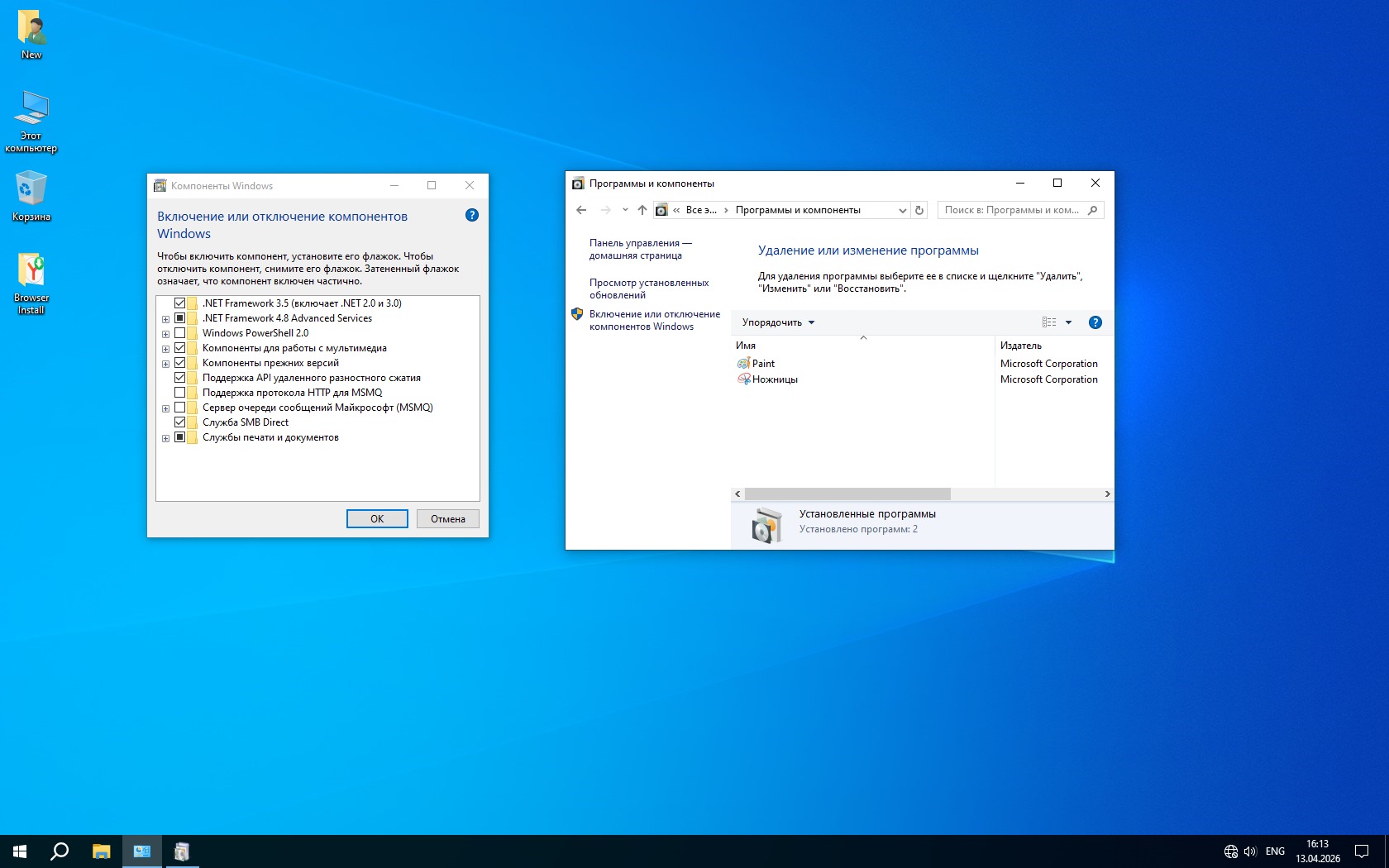Expand .NET Framework 4.8 Advanced Services node
Viewport: 1389px width, 868px height.
click(165, 319)
